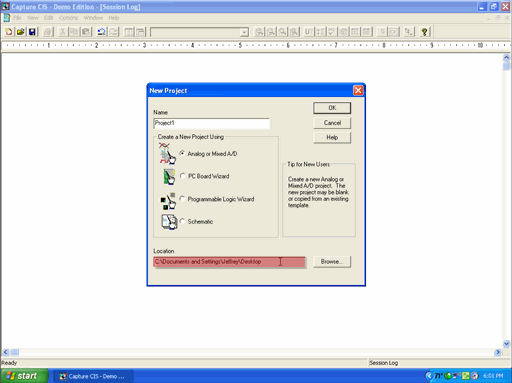Open the Options menu

[68, 18]
